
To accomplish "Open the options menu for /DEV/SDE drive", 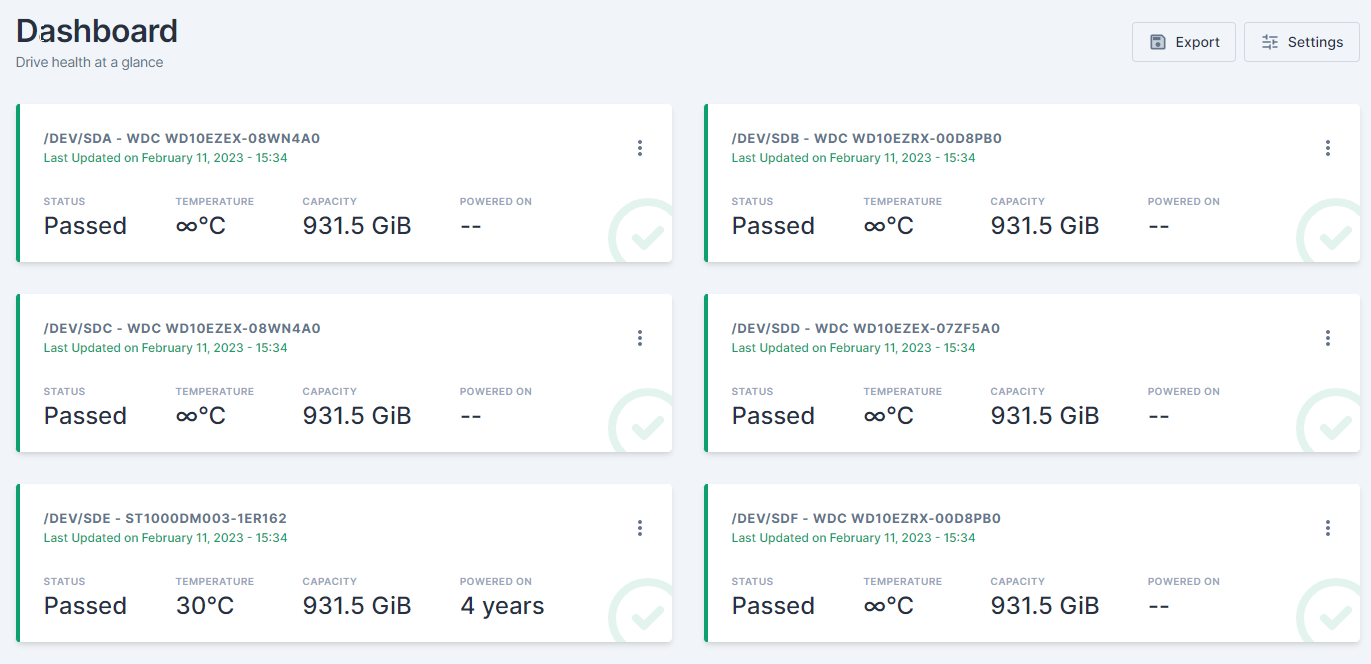I will pyautogui.click(x=640, y=527).
